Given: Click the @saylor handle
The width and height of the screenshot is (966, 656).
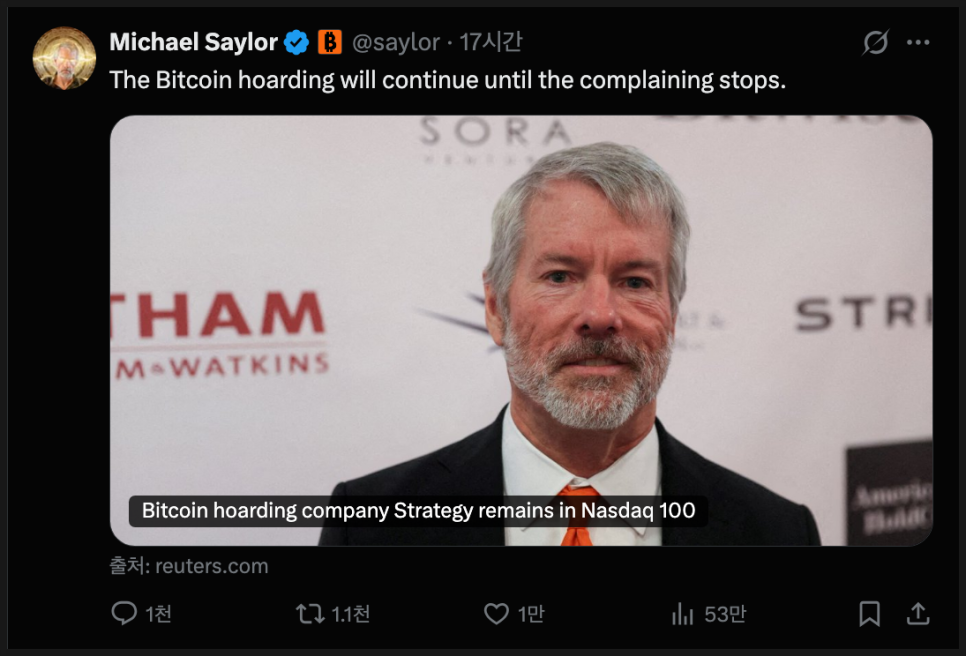Looking at the screenshot, I should click(x=396, y=42).
